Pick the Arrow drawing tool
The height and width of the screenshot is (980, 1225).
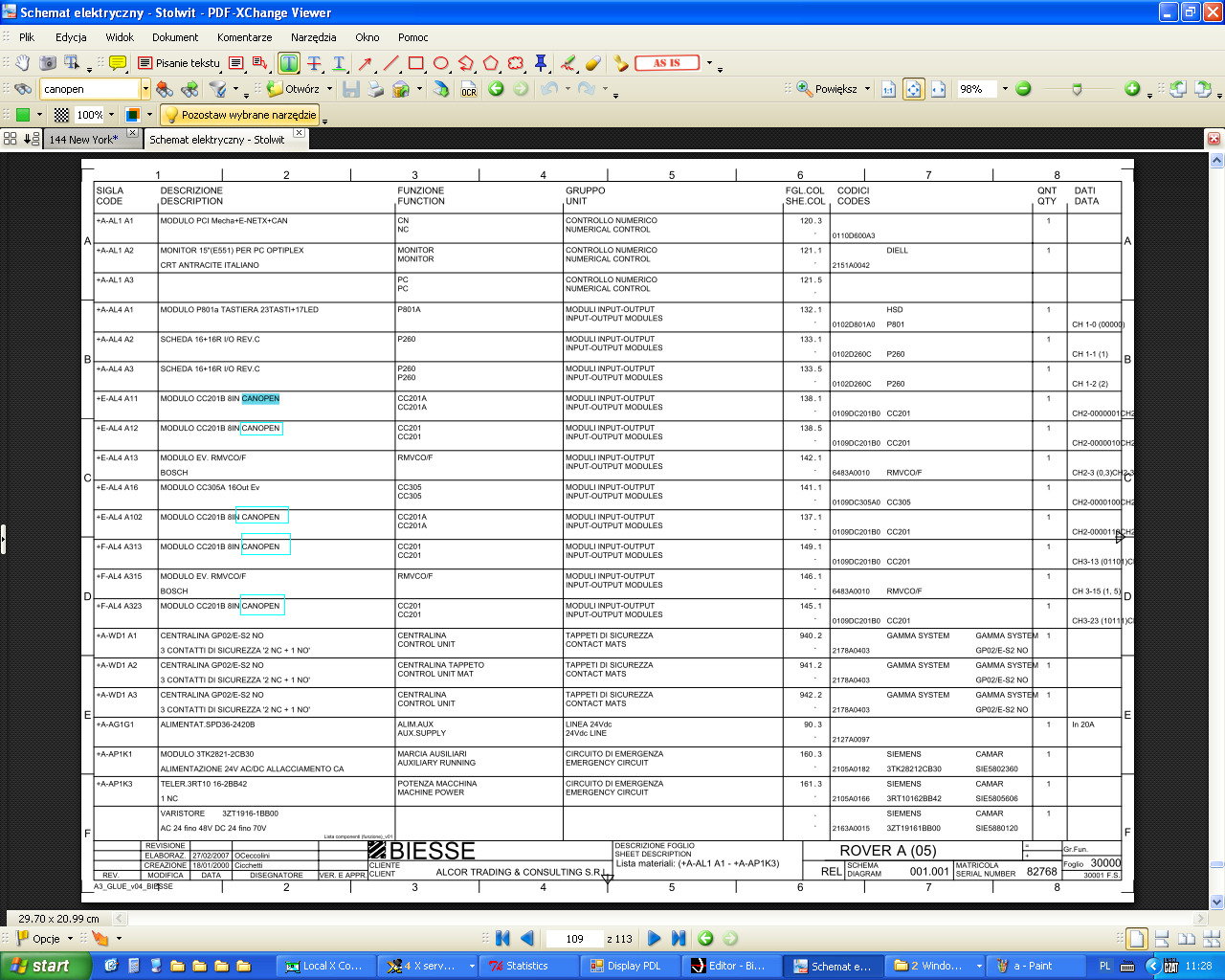(366, 63)
